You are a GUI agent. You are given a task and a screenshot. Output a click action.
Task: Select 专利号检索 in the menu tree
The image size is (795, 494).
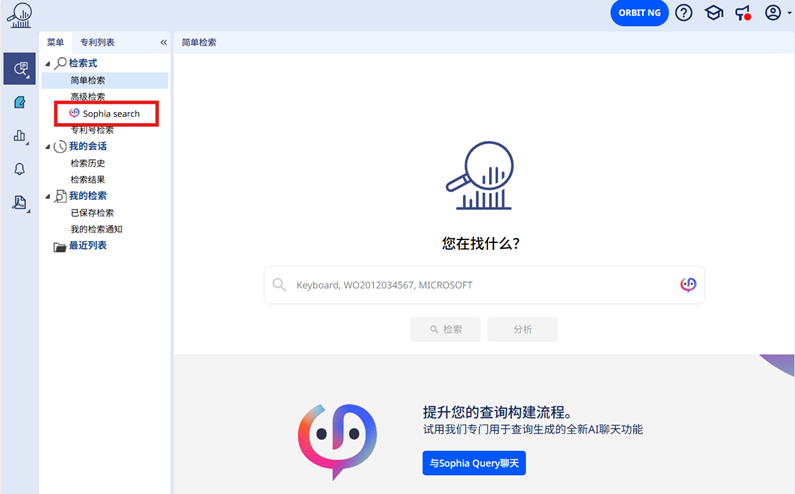(x=92, y=130)
